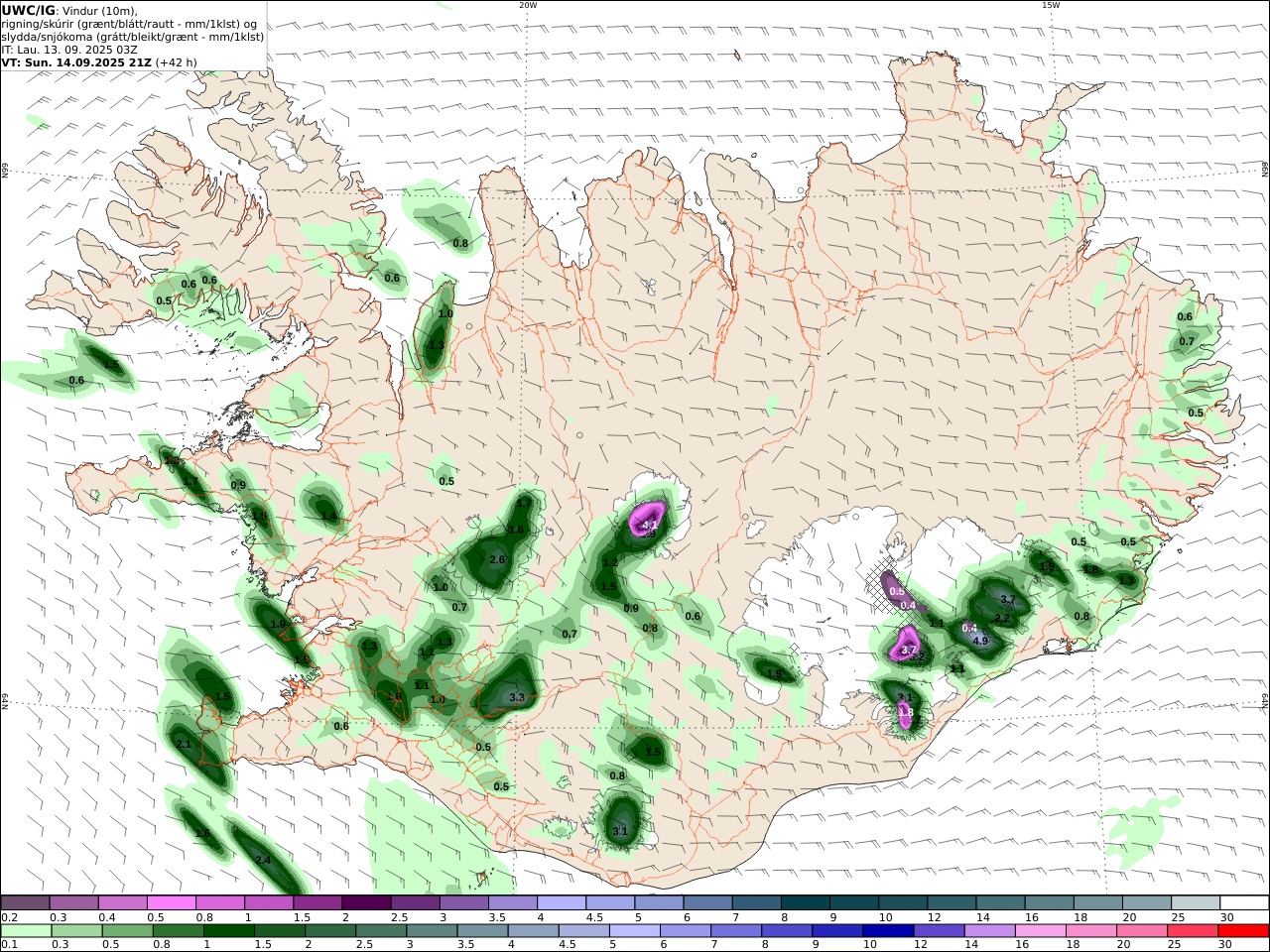This screenshot has width=1270, height=952.
Task: Pick the dark teal 8 snow legend swatch
Action: pos(805,902)
